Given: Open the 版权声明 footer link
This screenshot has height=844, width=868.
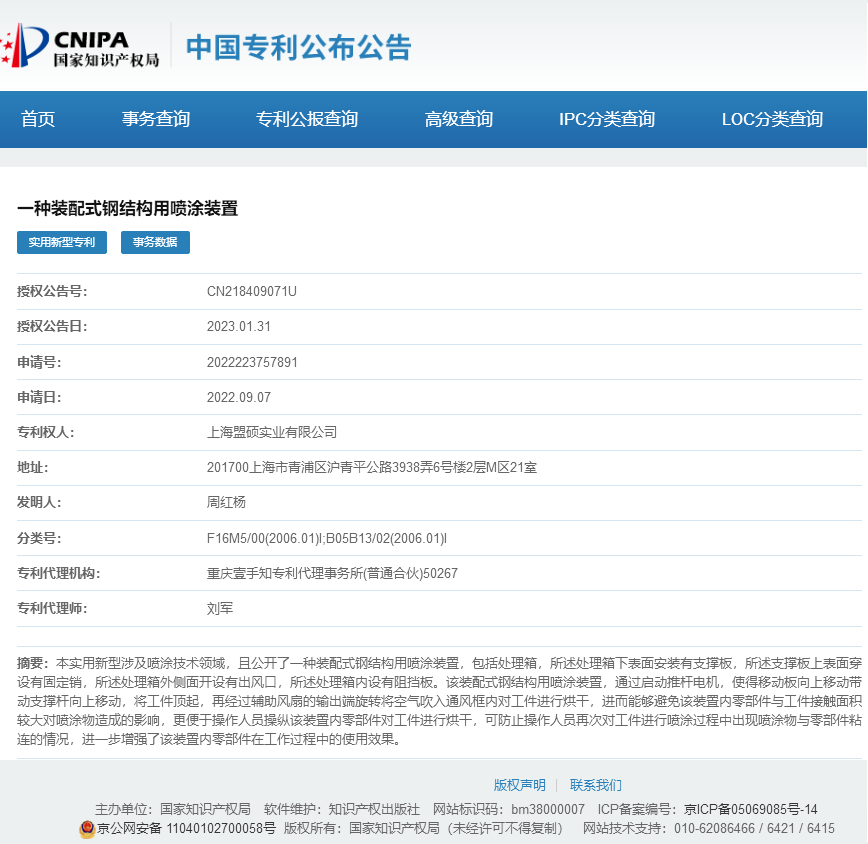Looking at the screenshot, I should [520, 785].
